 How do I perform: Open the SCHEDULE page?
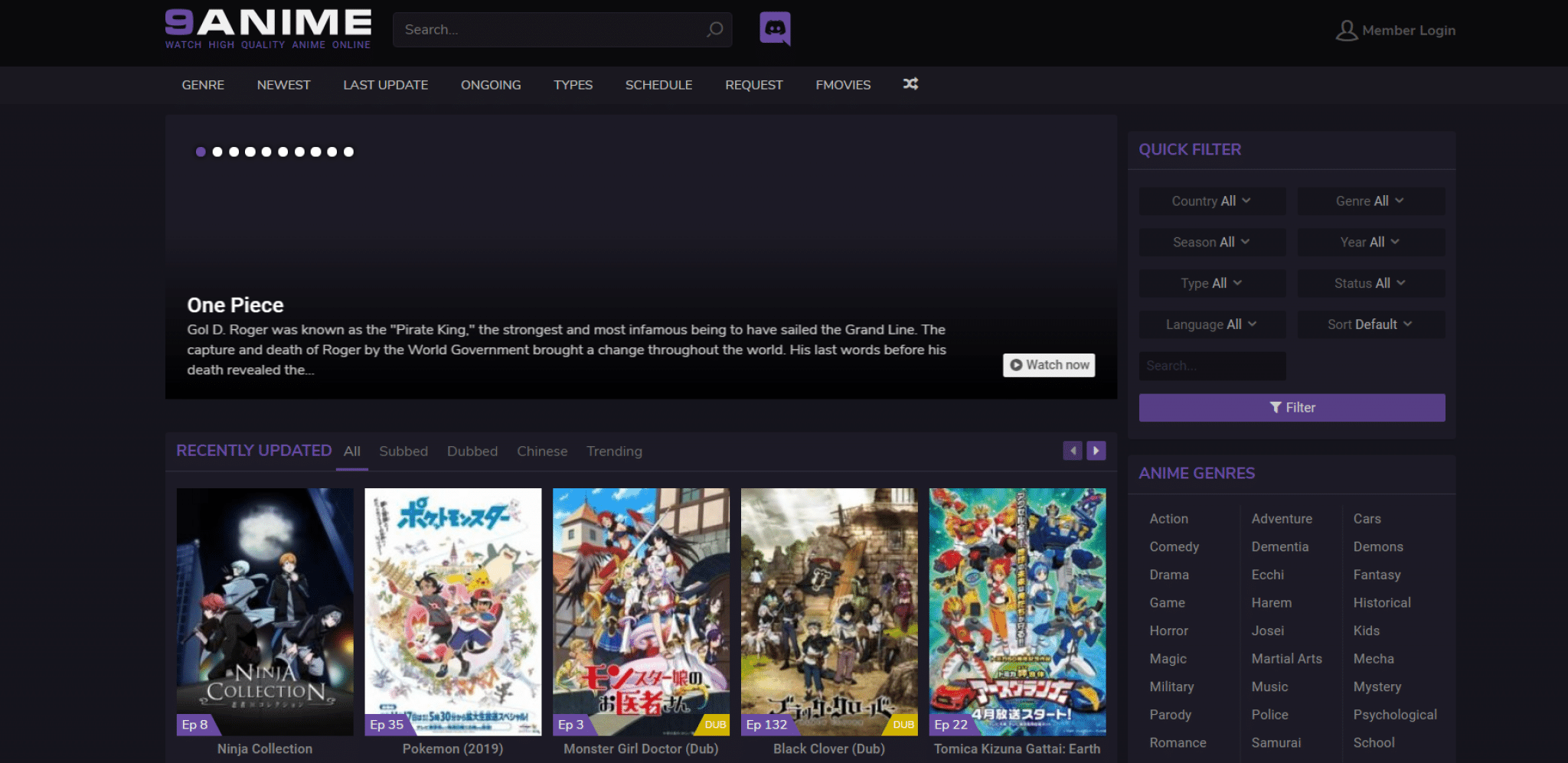tap(658, 85)
